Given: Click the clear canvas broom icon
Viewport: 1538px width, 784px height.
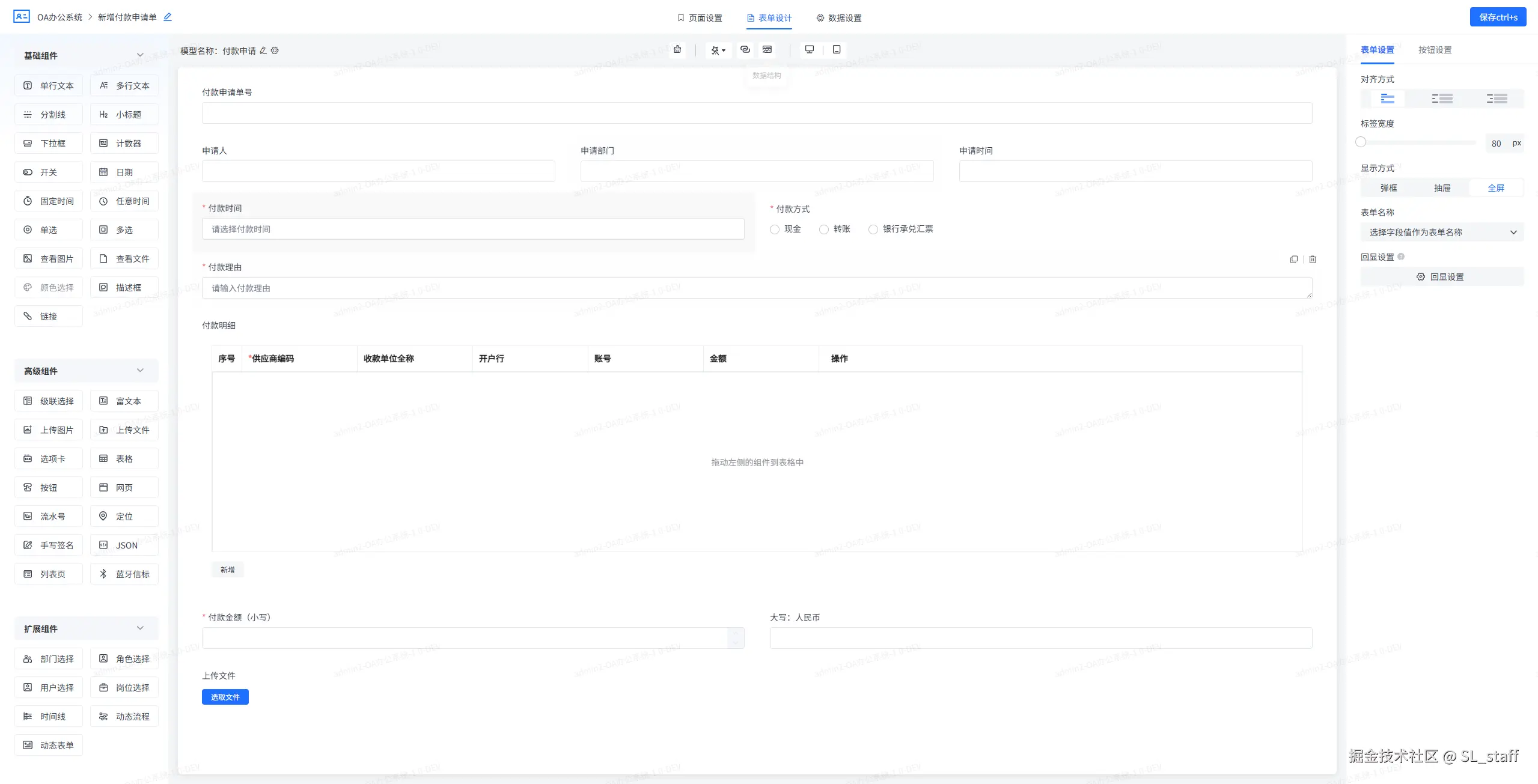Looking at the screenshot, I should pyautogui.click(x=677, y=50).
